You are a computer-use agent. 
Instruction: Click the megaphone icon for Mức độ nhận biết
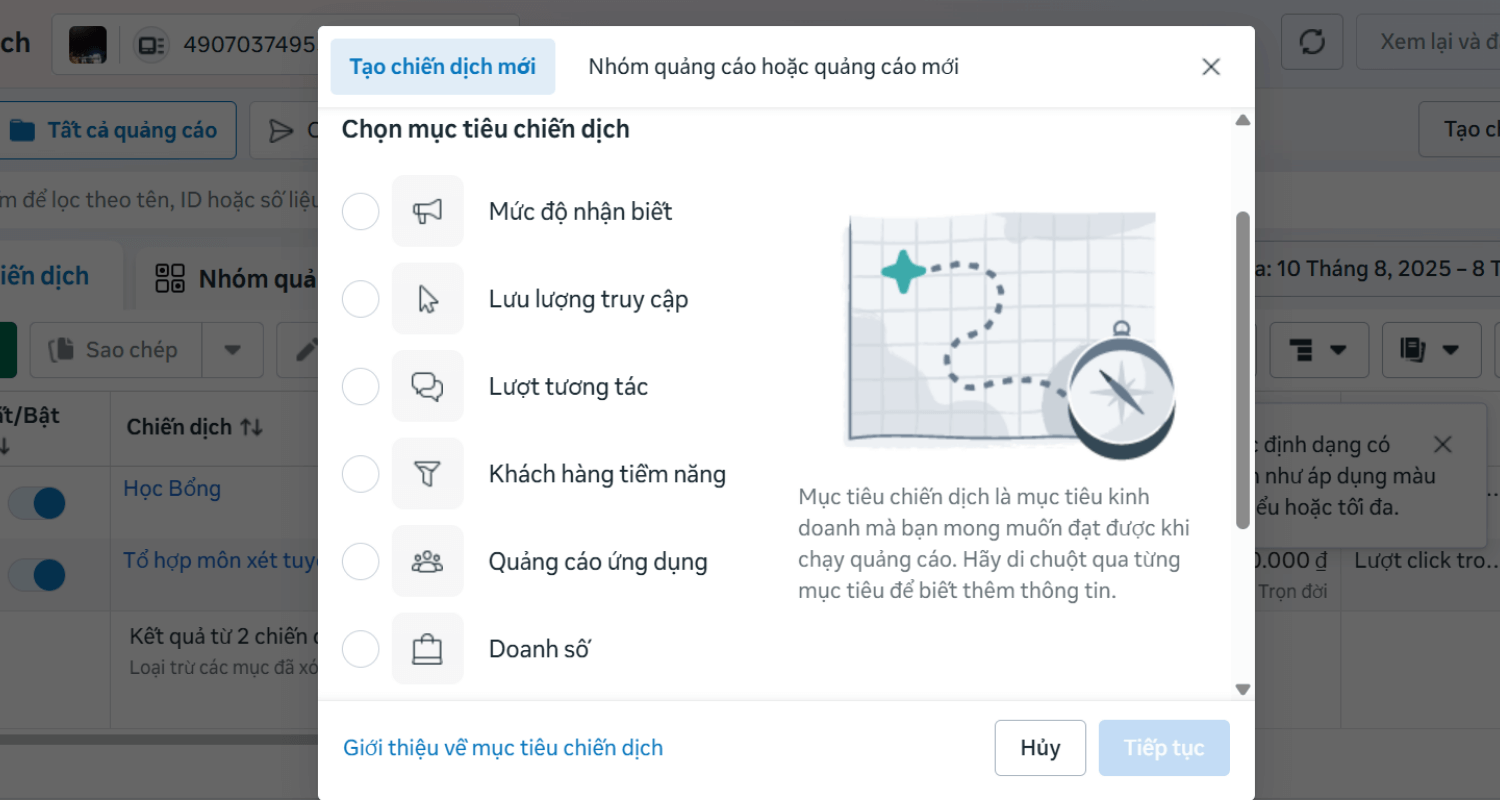pyautogui.click(x=427, y=211)
